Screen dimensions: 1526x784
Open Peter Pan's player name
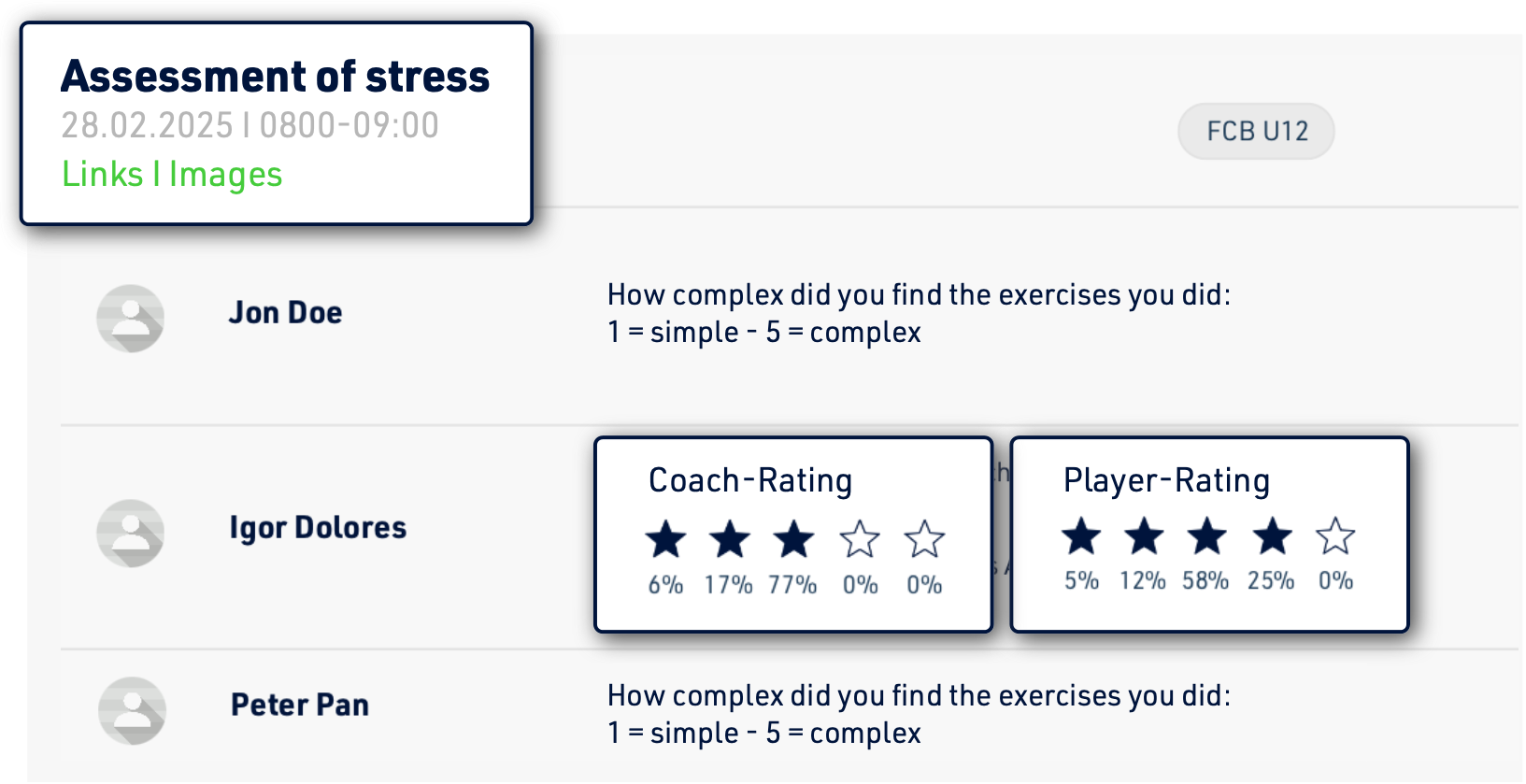[300, 705]
